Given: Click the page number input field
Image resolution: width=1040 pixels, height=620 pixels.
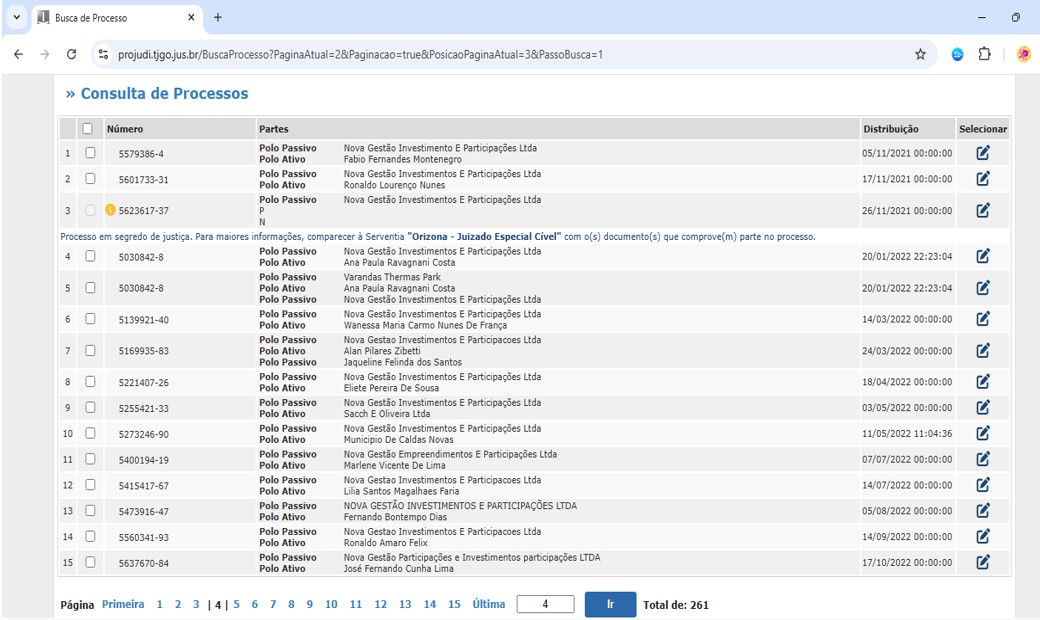Looking at the screenshot, I should coord(545,605).
